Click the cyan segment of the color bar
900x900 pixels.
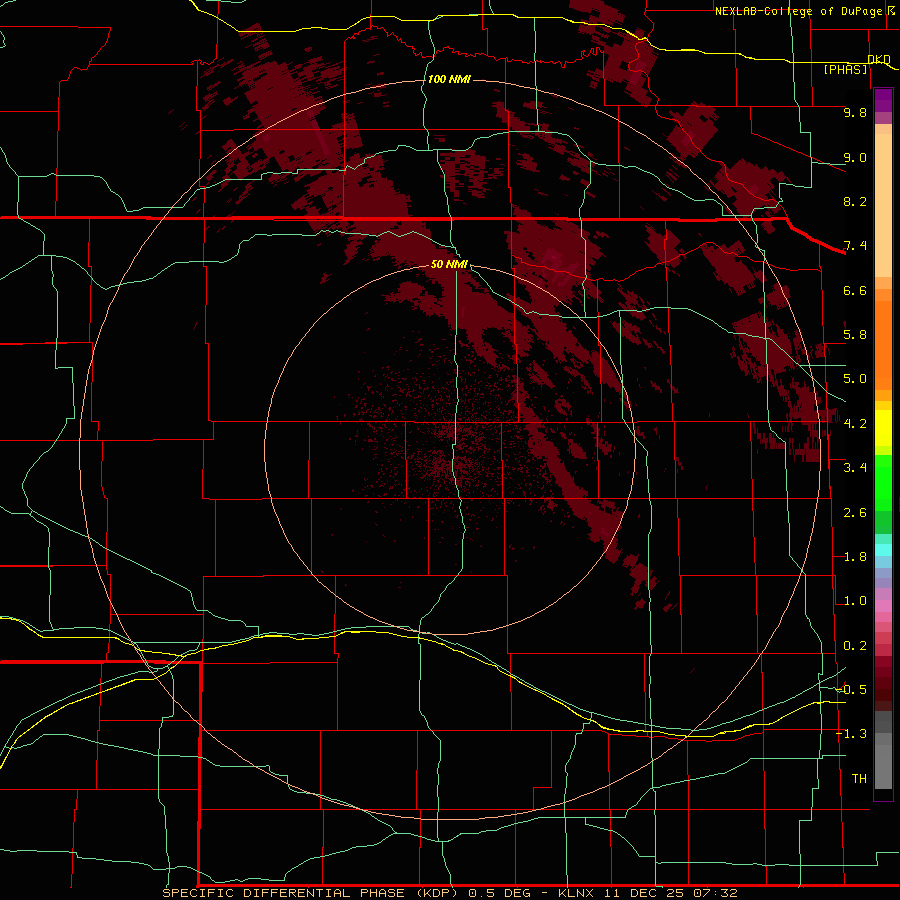(x=883, y=550)
